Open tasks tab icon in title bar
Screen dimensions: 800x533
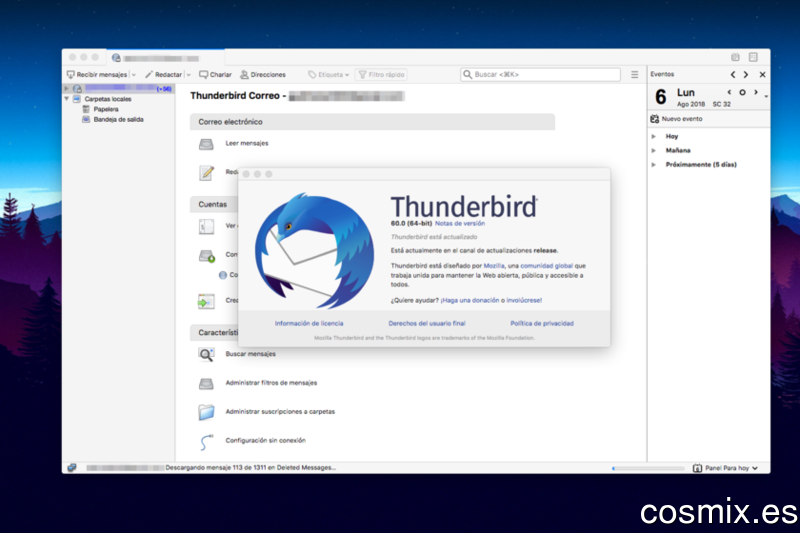pyautogui.click(x=753, y=57)
